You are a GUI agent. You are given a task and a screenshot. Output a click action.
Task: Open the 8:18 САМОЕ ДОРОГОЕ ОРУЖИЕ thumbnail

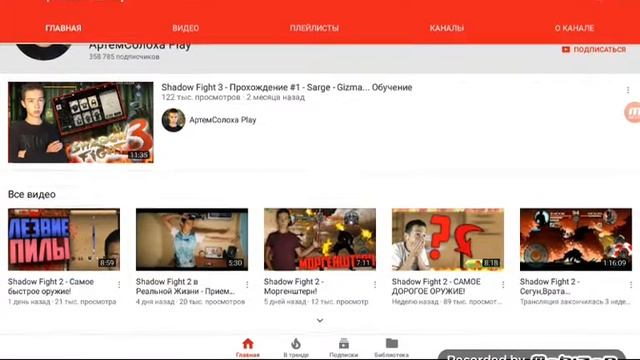click(x=448, y=240)
